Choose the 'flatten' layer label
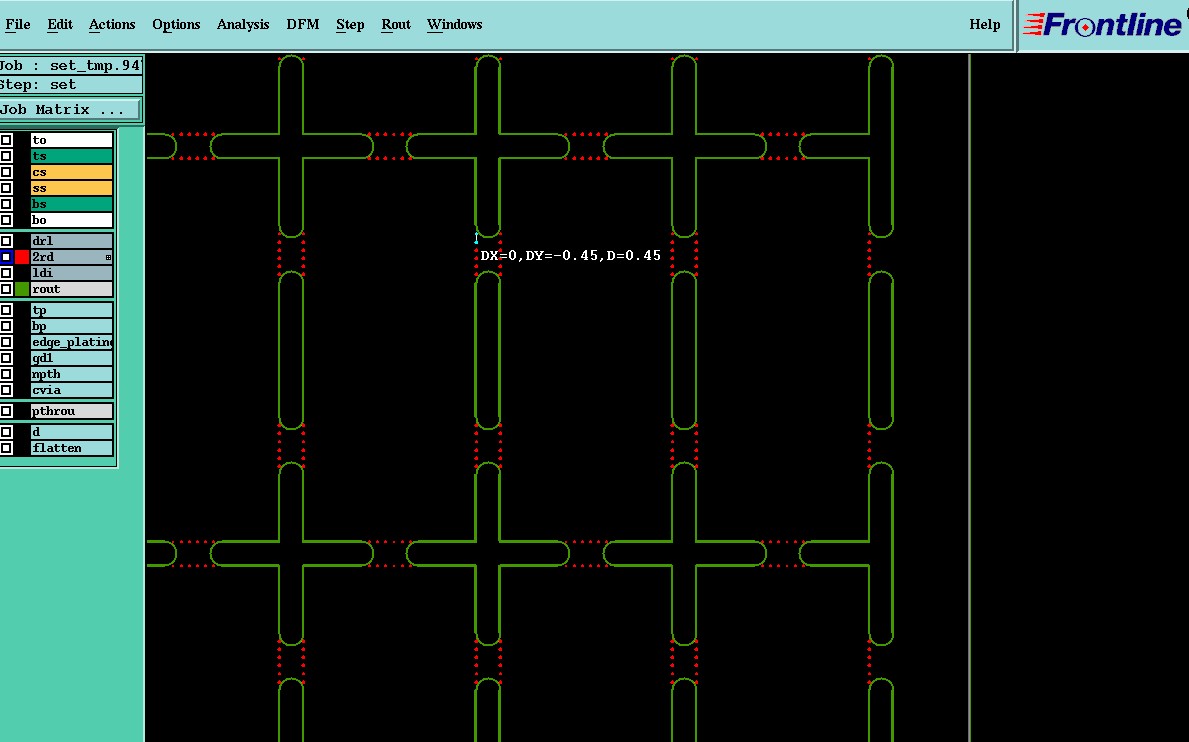Viewport: 1189px width, 742px height. click(x=71, y=448)
